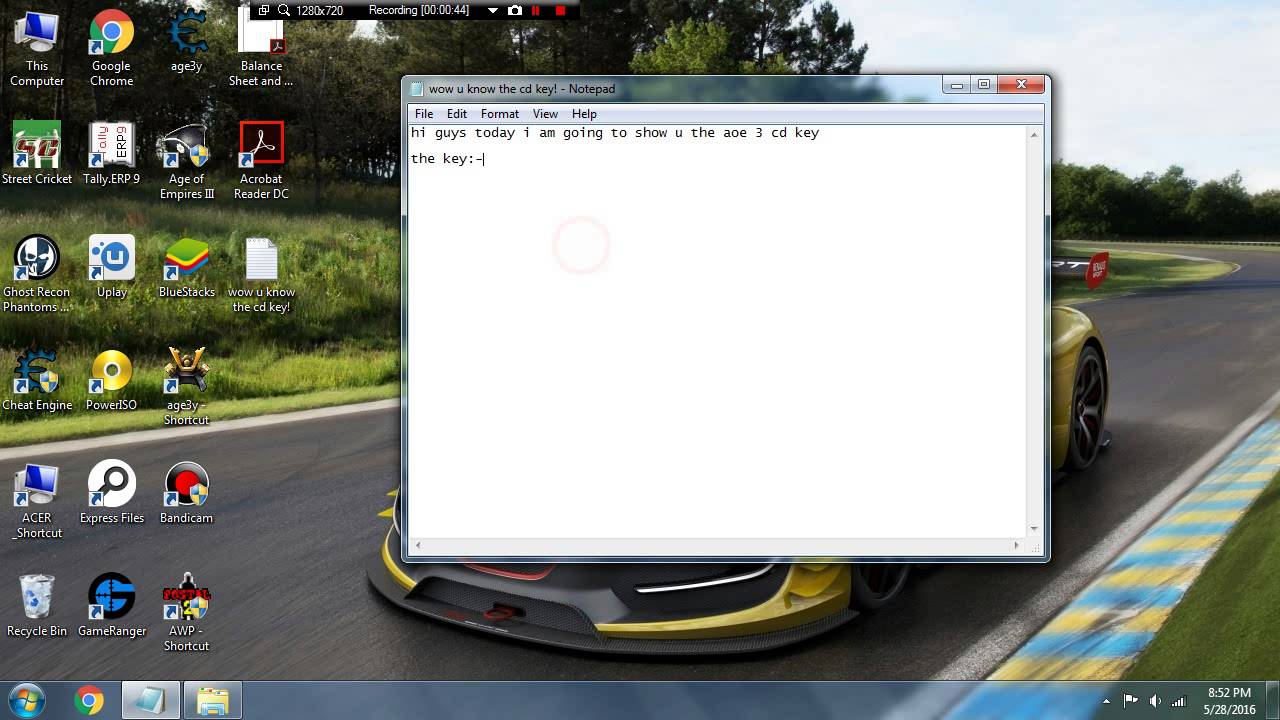This screenshot has height=720, width=1280.
Task: Open Tally.ERP 9 shortcut
Action: 111,153
